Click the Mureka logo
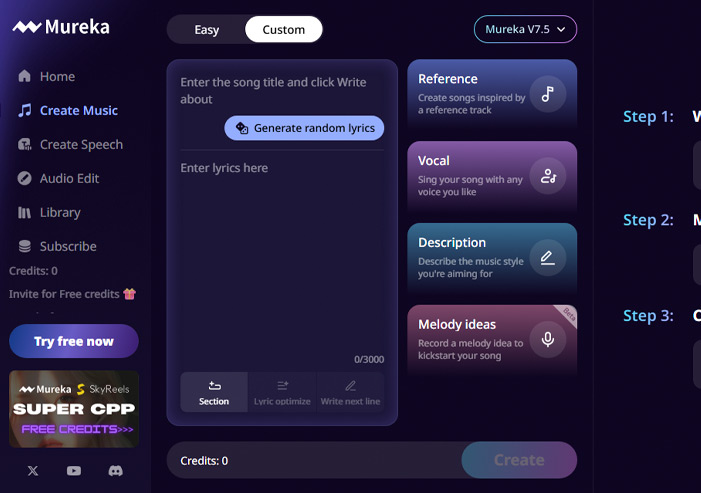Screen dimensions: 701x493 click(x=61, y=27)
